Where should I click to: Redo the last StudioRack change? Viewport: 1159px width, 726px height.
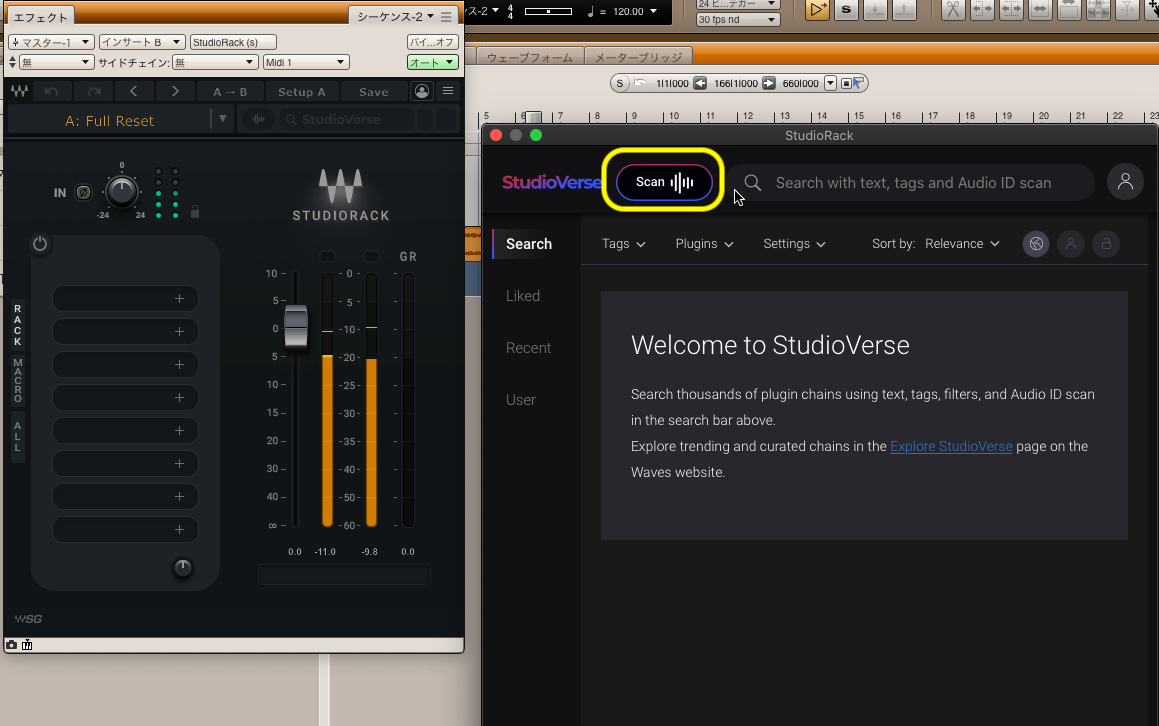tap(94, 92)
